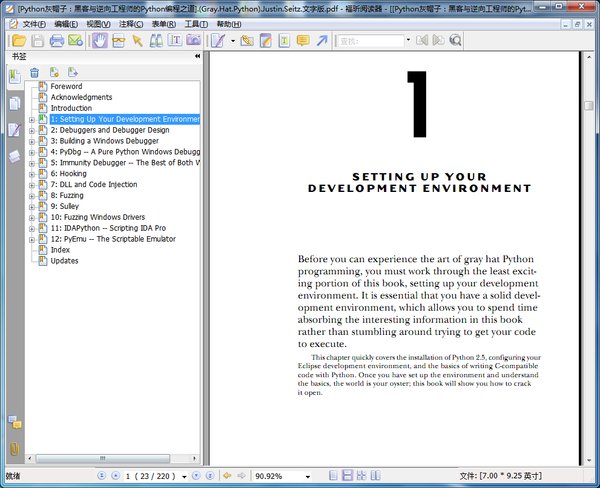Screen dimensions: 600x488
Task: Expand bookmark 3: Building a Windows Debugger
Action: 32,142
